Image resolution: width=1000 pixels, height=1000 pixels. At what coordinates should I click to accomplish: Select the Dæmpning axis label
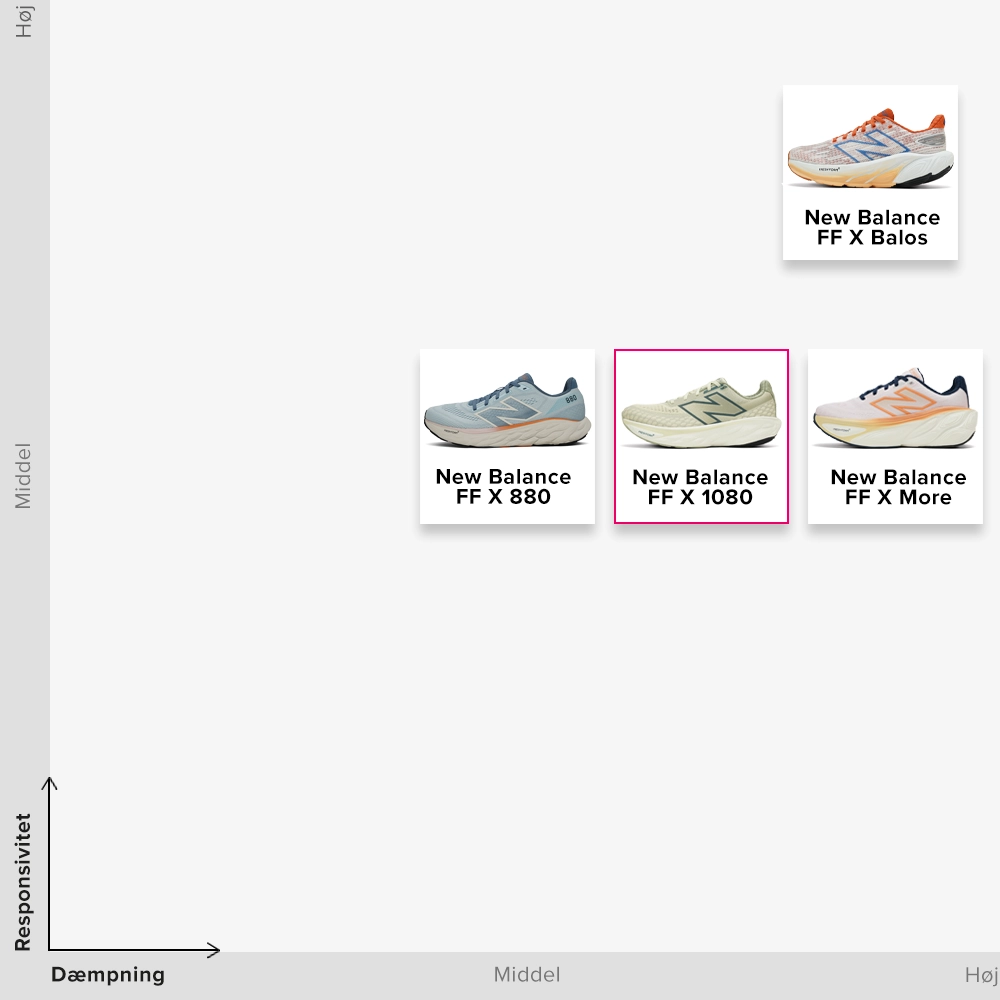108,975
